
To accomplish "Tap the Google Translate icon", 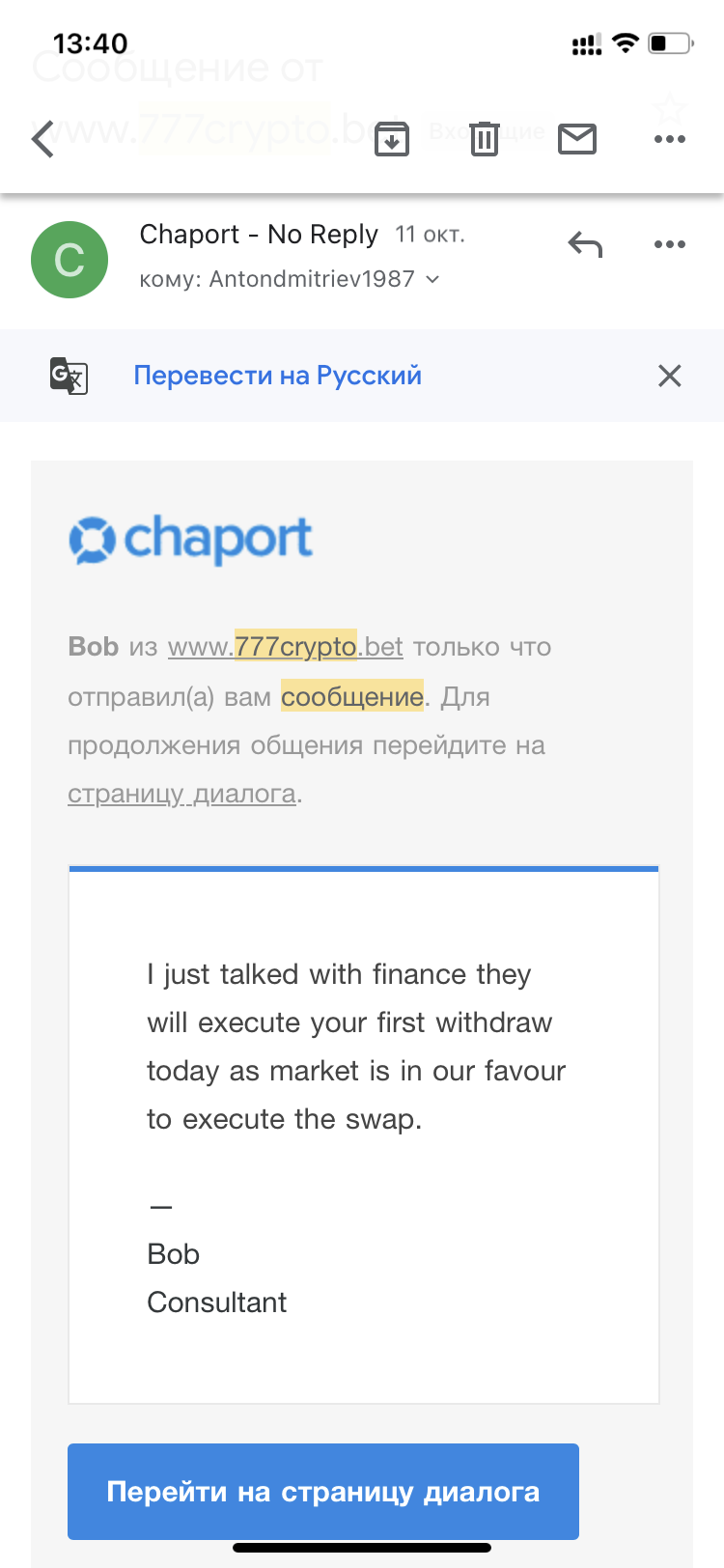I will [69, 376].
